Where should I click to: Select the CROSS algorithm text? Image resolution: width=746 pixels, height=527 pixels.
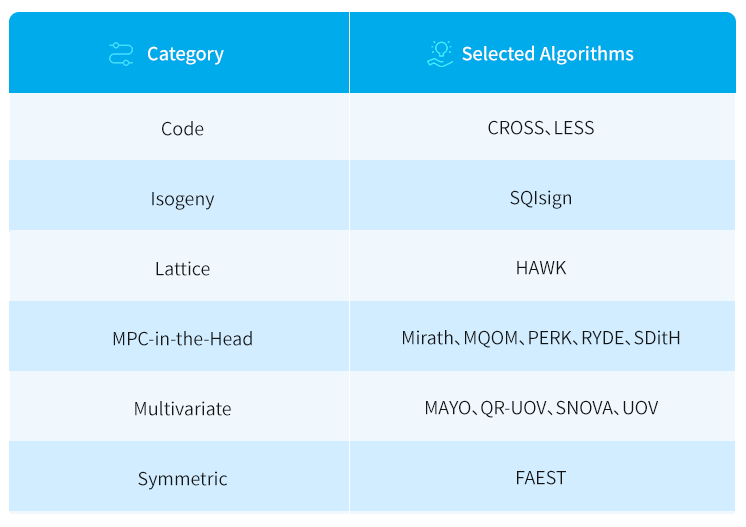click(515, 128)
